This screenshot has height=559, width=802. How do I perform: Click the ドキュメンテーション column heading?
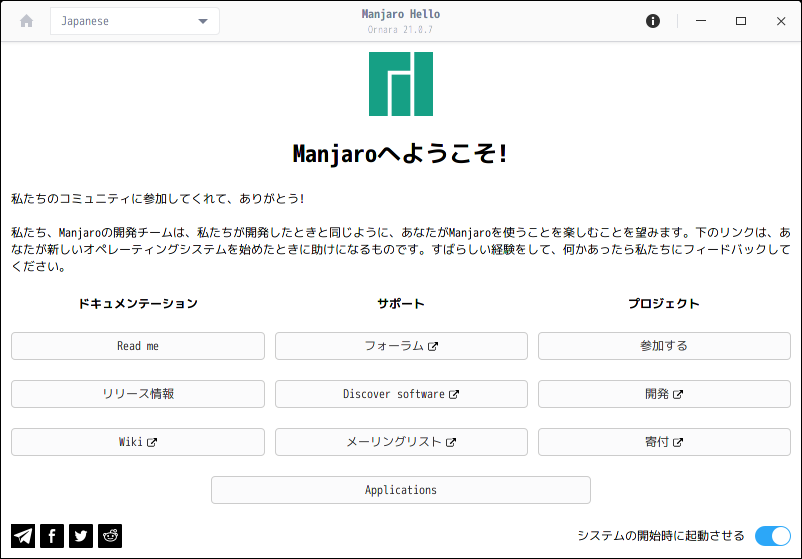(138, 304)
